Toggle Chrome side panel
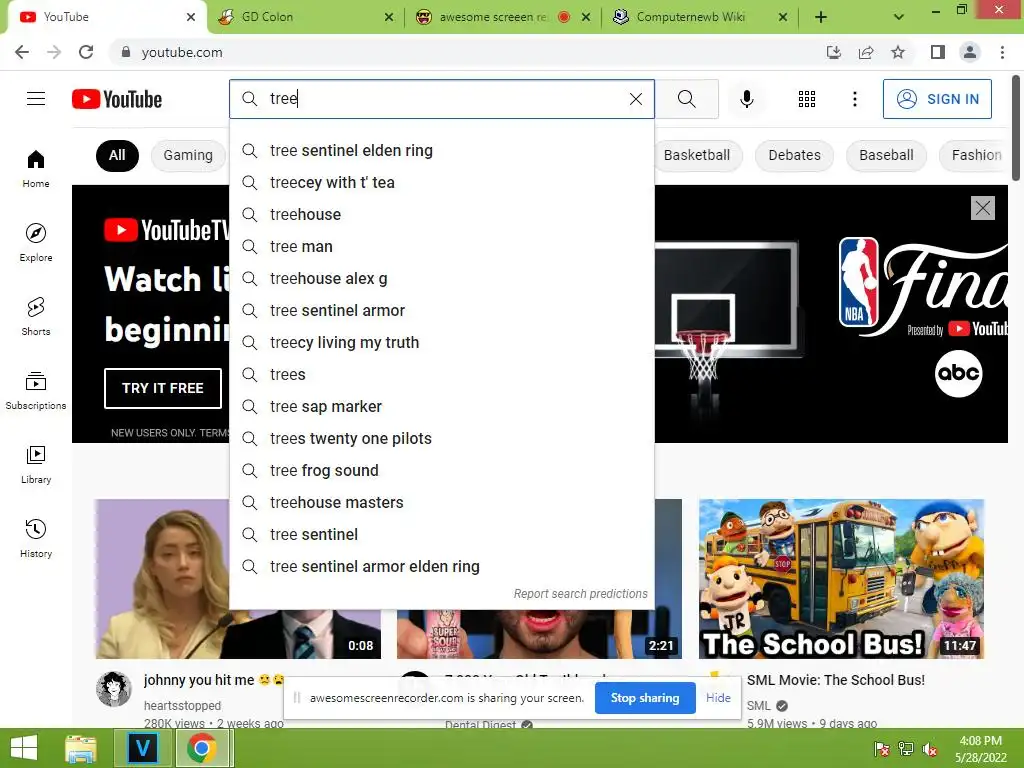 [x=938, y=52]
